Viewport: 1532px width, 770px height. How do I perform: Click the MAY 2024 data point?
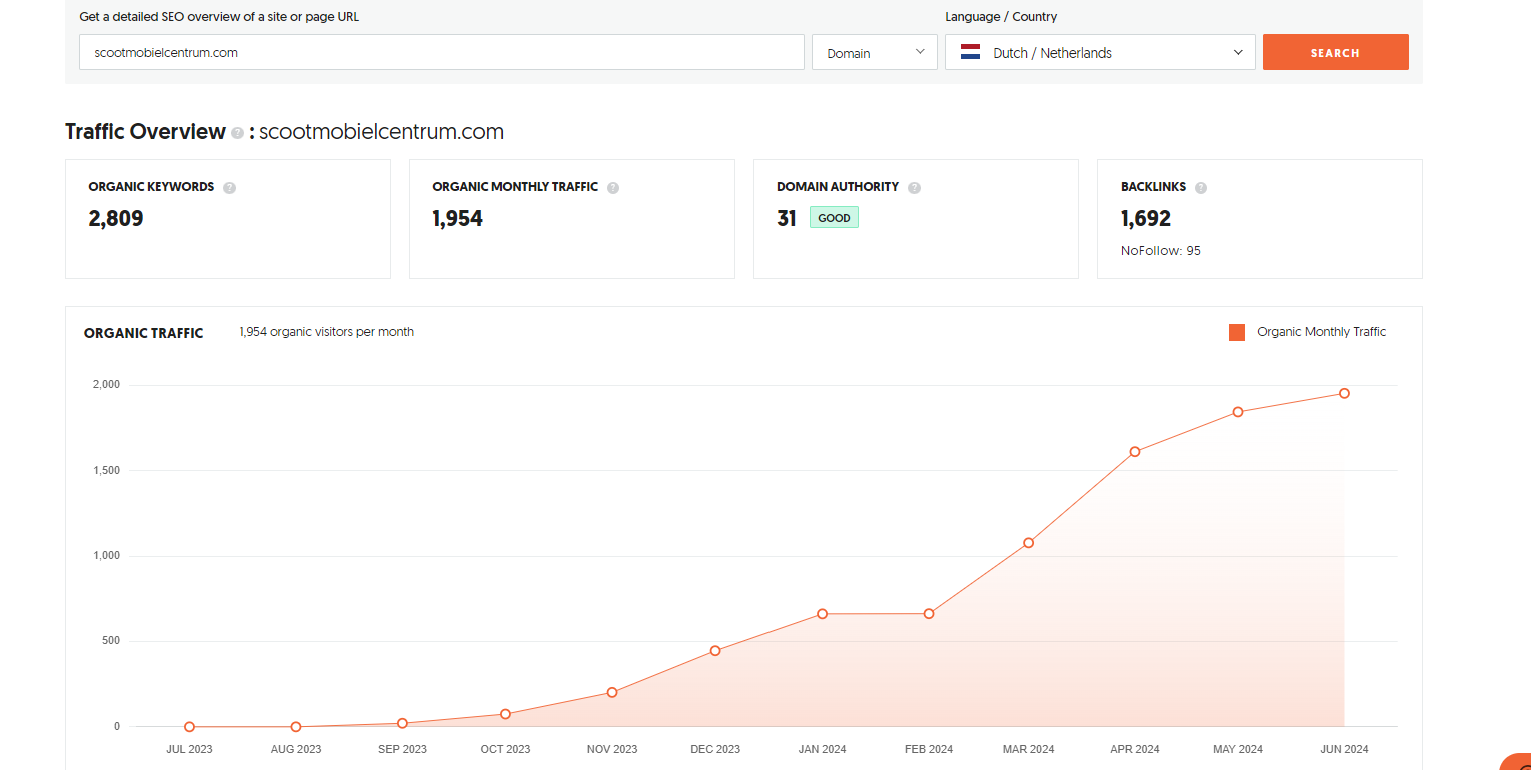point(1238,412)
